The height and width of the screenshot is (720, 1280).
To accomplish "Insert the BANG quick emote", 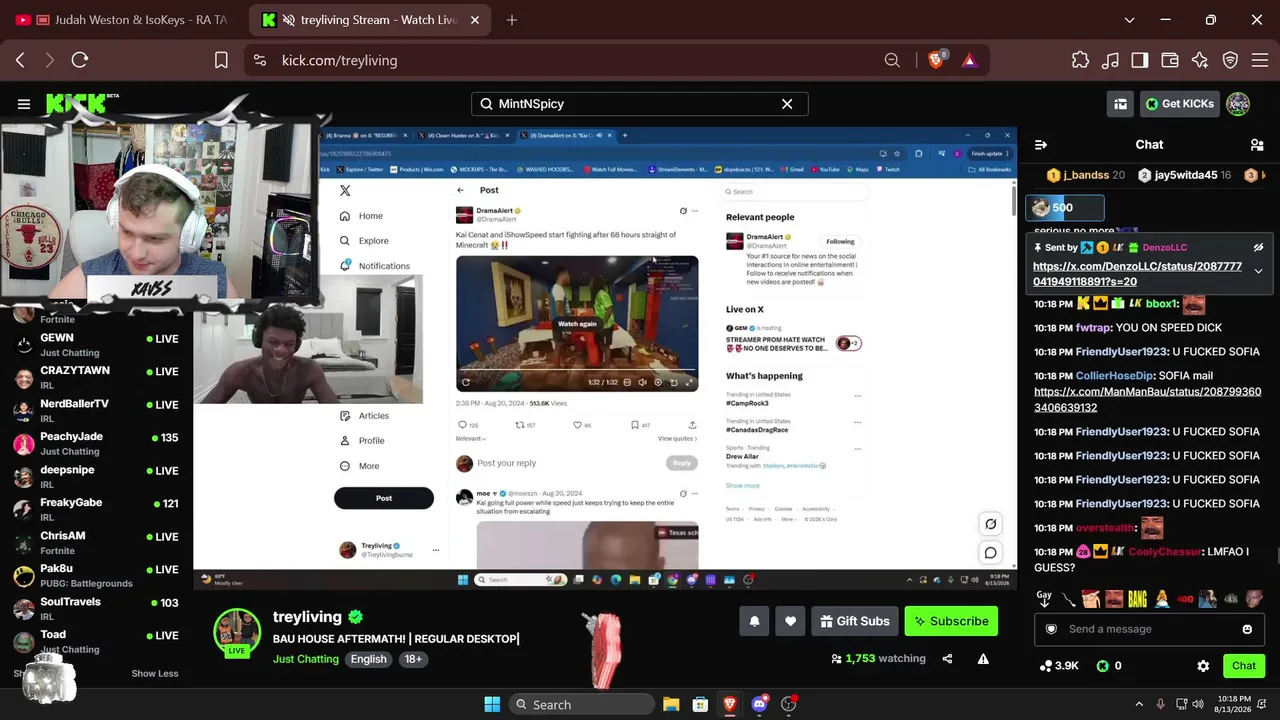I will 1137,599.
